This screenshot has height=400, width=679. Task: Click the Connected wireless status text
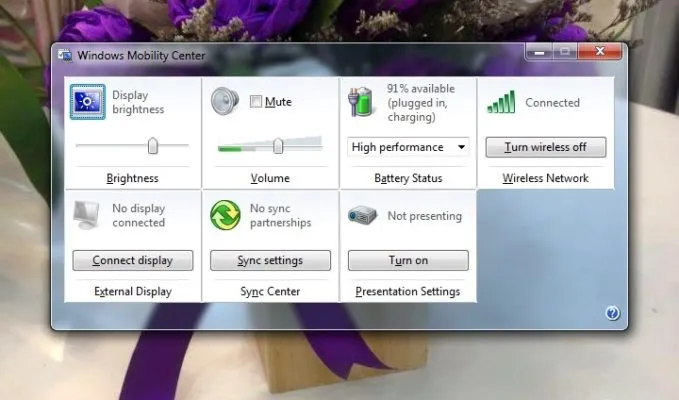552,103
